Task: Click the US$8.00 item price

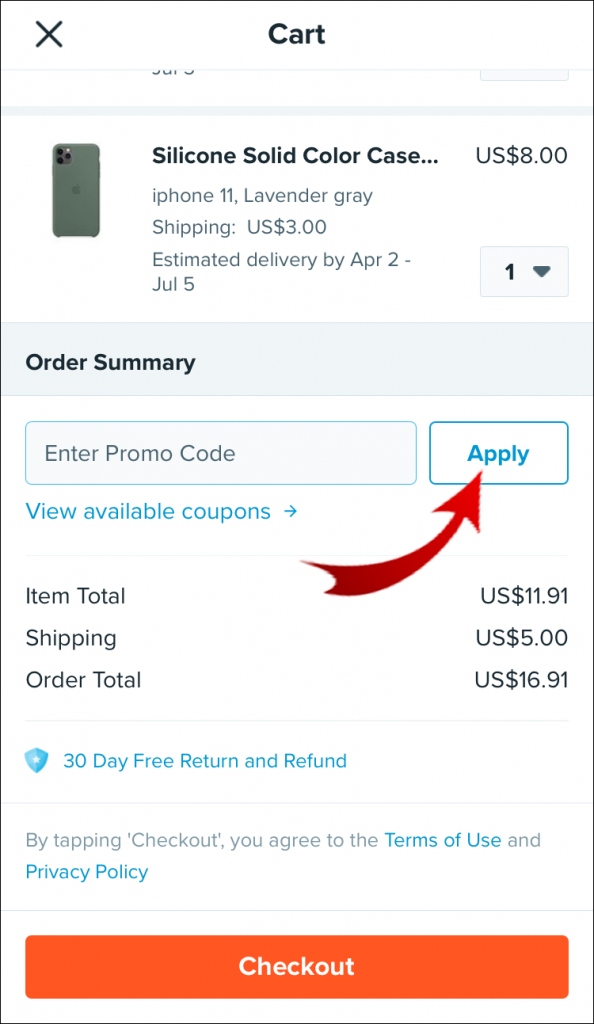Action: point(521,156)
